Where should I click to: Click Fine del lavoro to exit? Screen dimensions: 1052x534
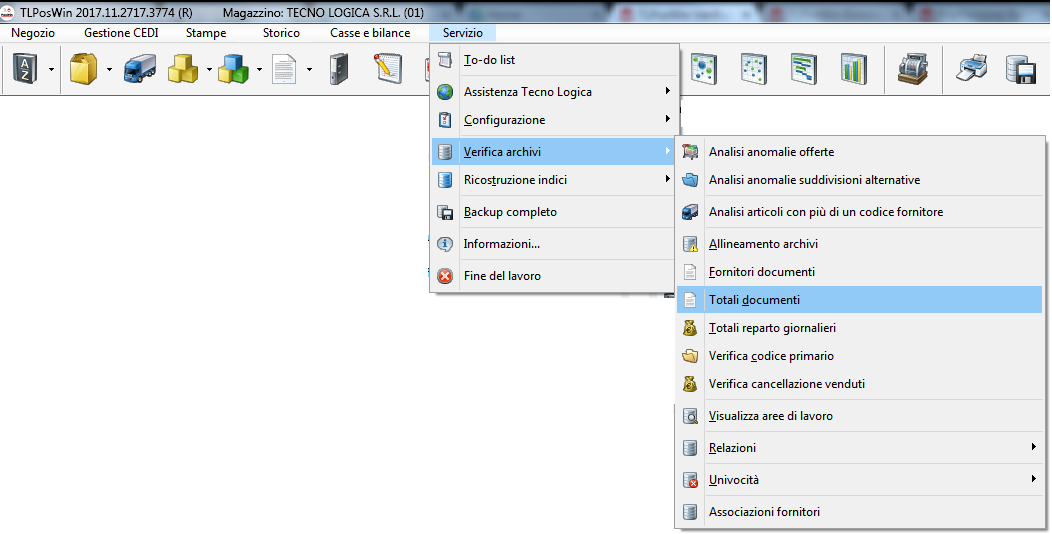[502, 276]
